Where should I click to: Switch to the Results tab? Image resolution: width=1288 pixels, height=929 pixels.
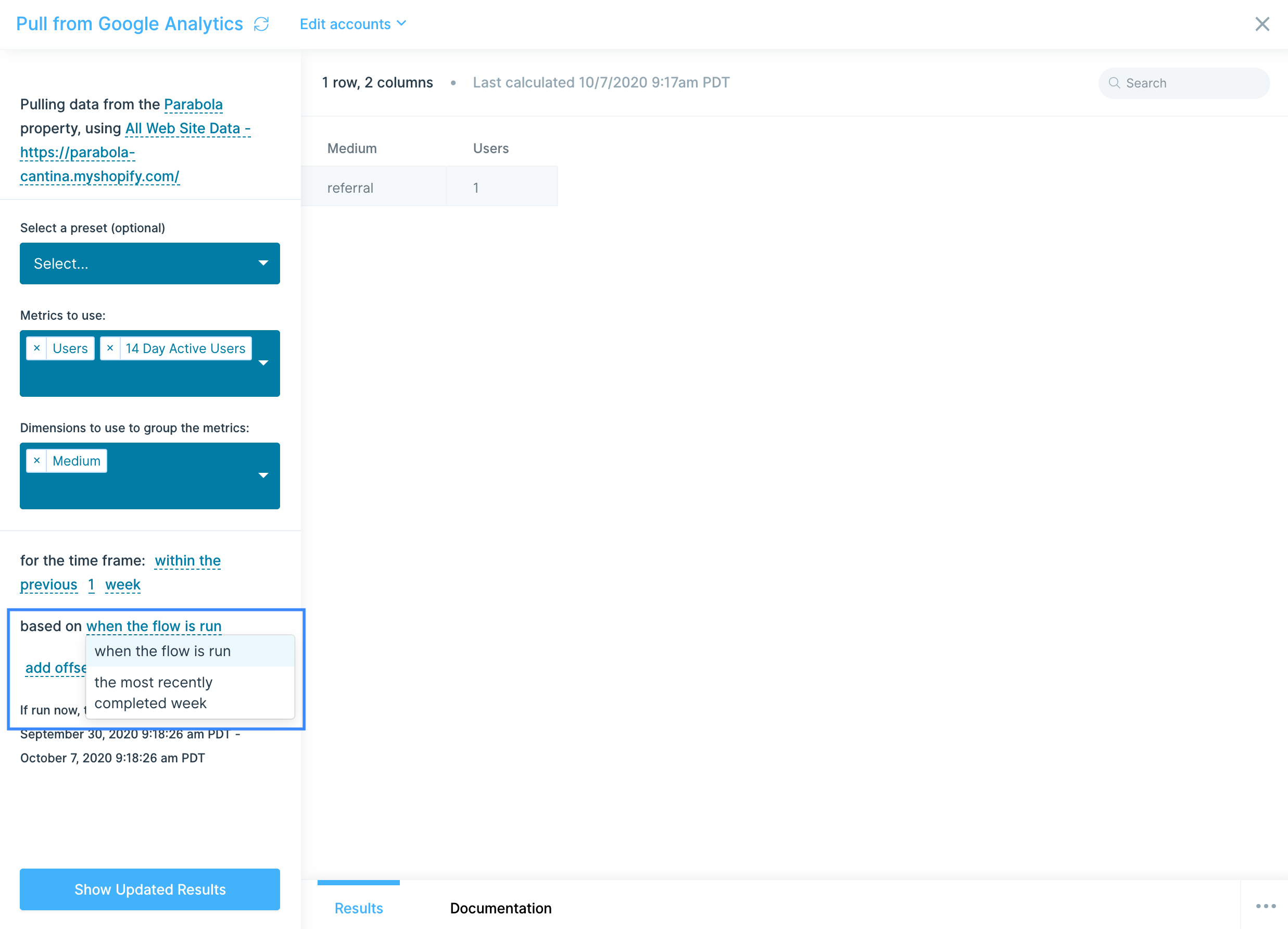(x=358, y=908)
